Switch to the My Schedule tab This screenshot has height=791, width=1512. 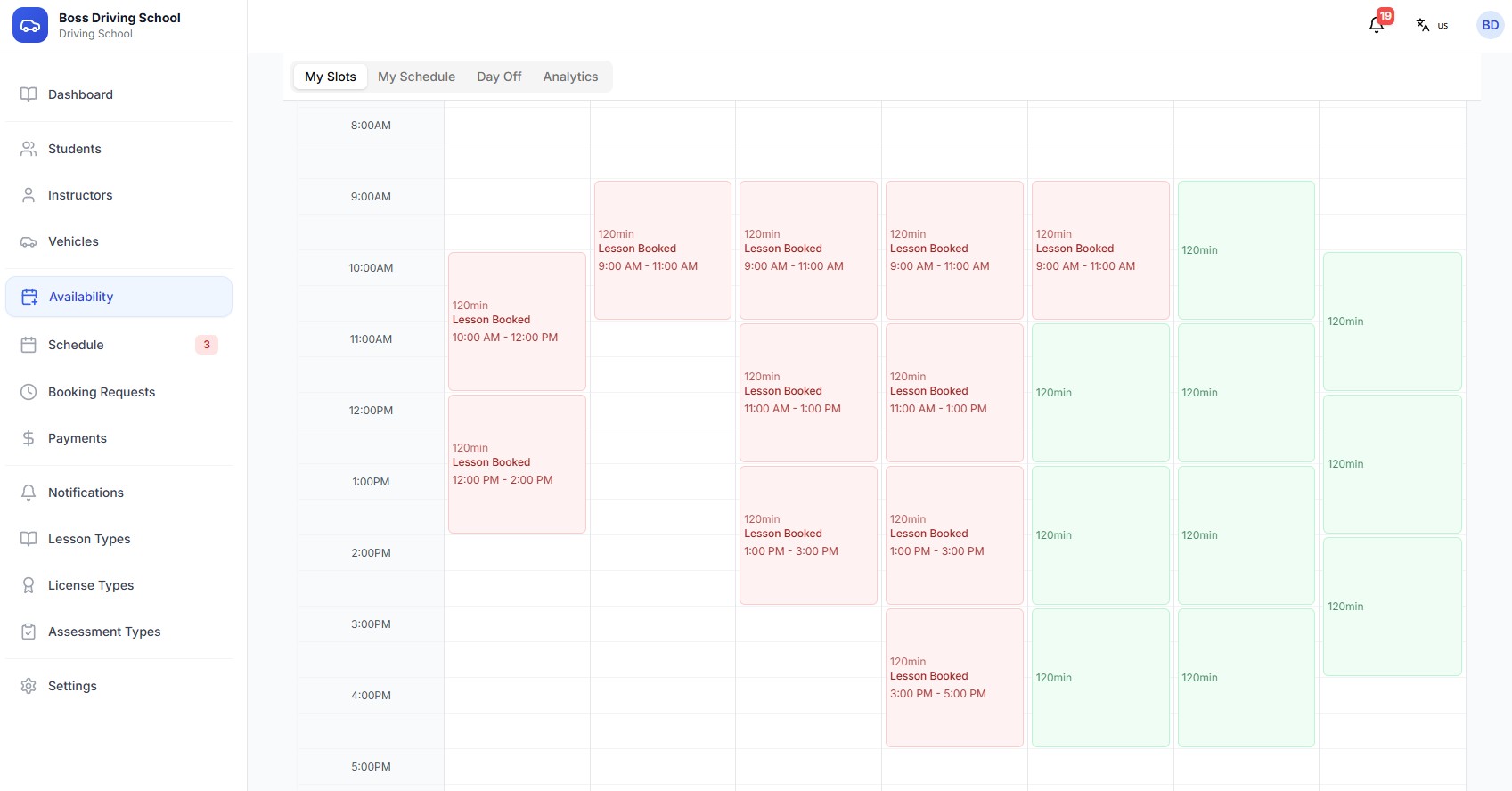point(416,77)
